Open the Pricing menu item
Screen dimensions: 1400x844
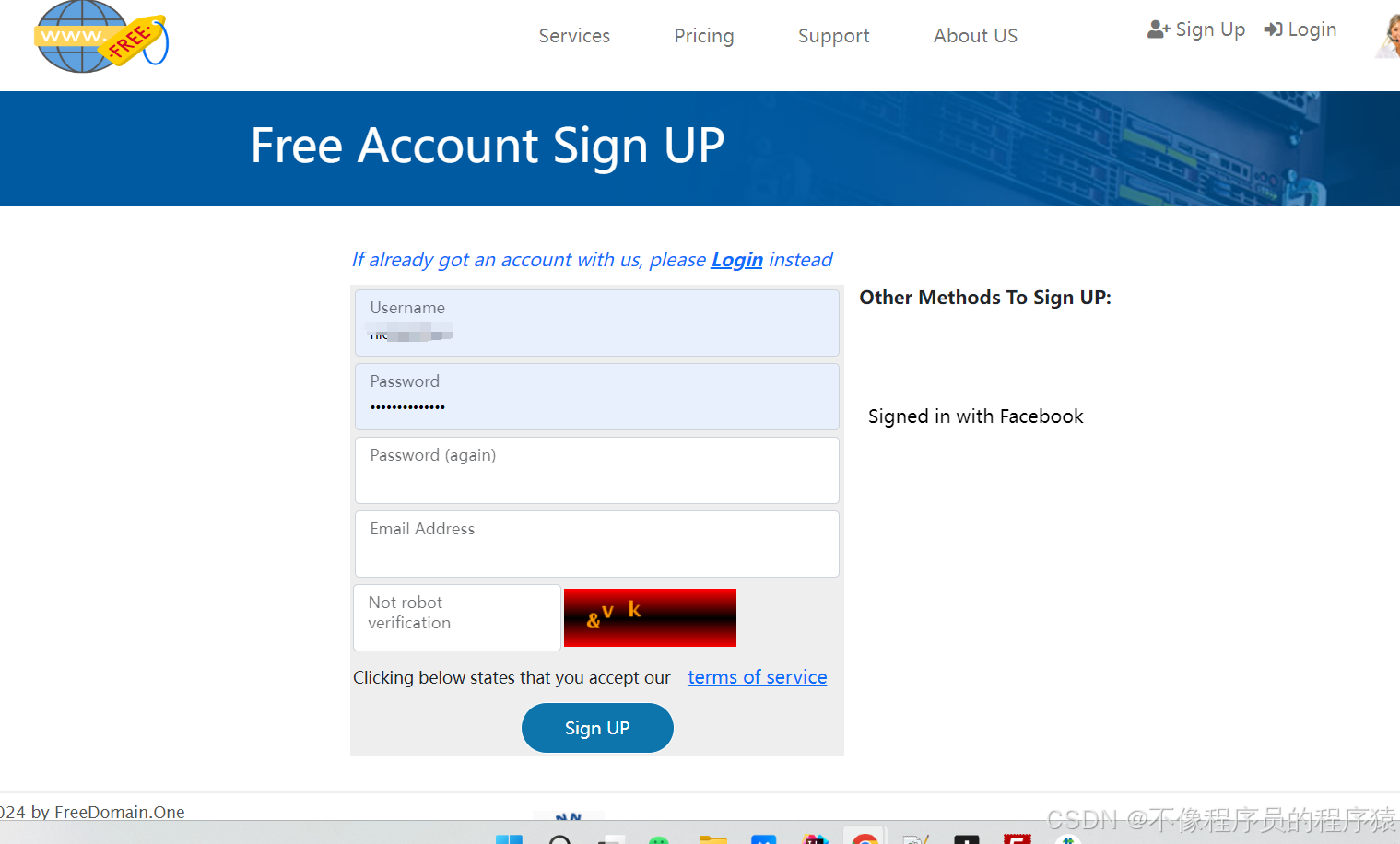tap(704, 36)
